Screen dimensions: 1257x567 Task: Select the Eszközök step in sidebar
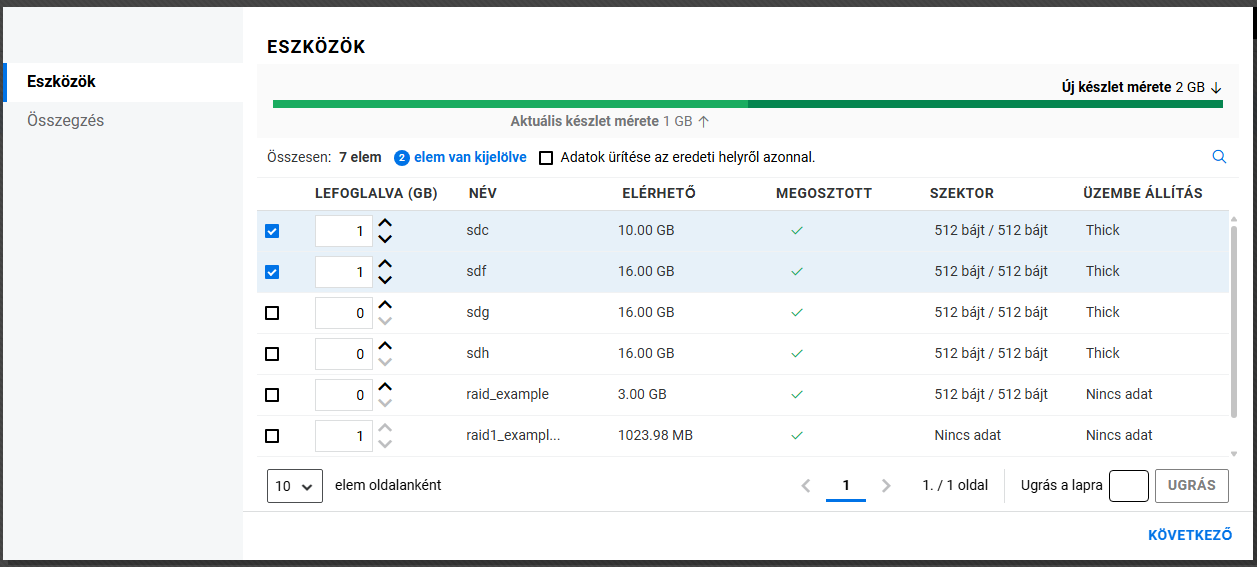coord(62,82)
